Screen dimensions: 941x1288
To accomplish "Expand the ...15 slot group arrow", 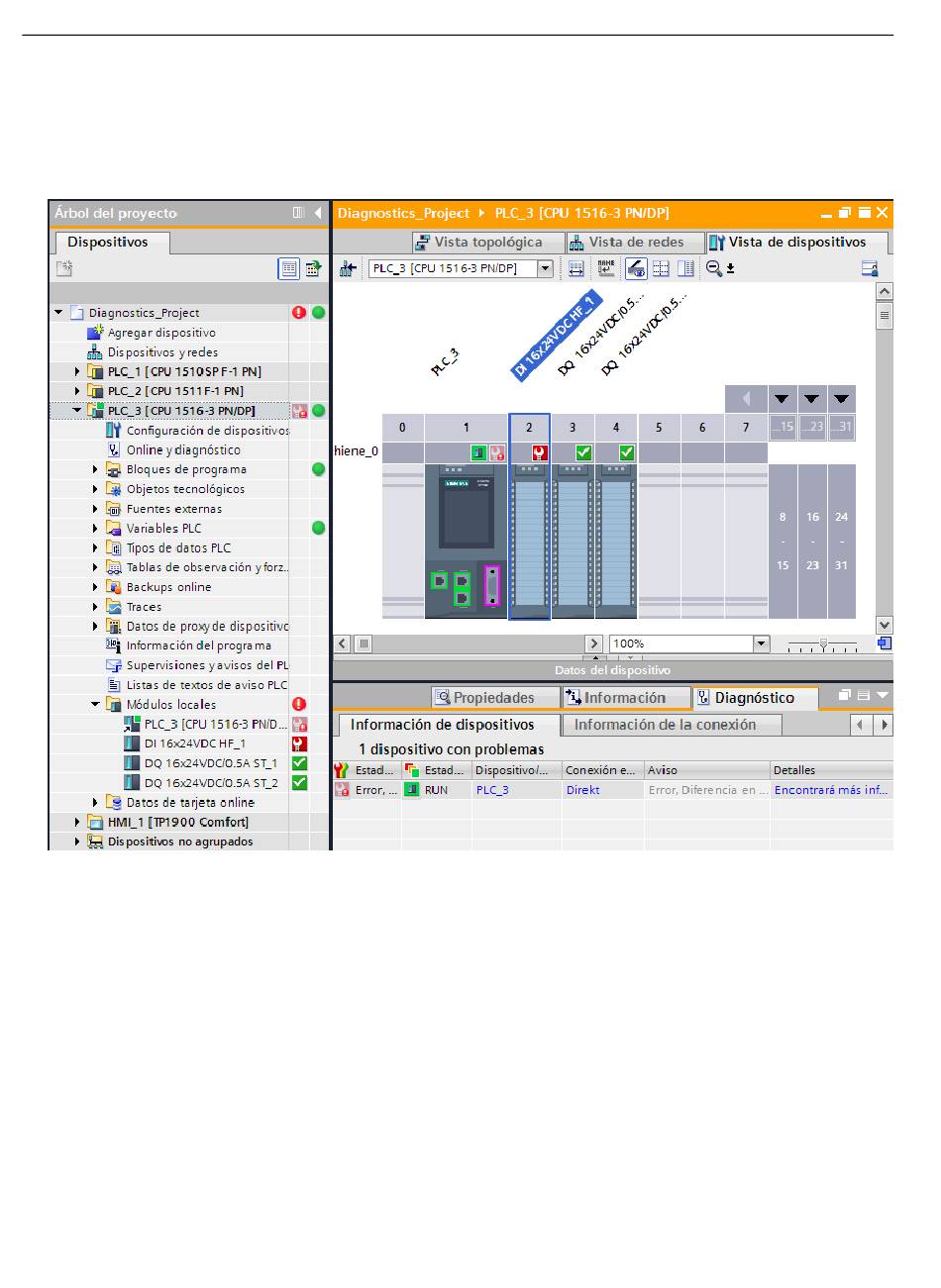I will [783, 399].
